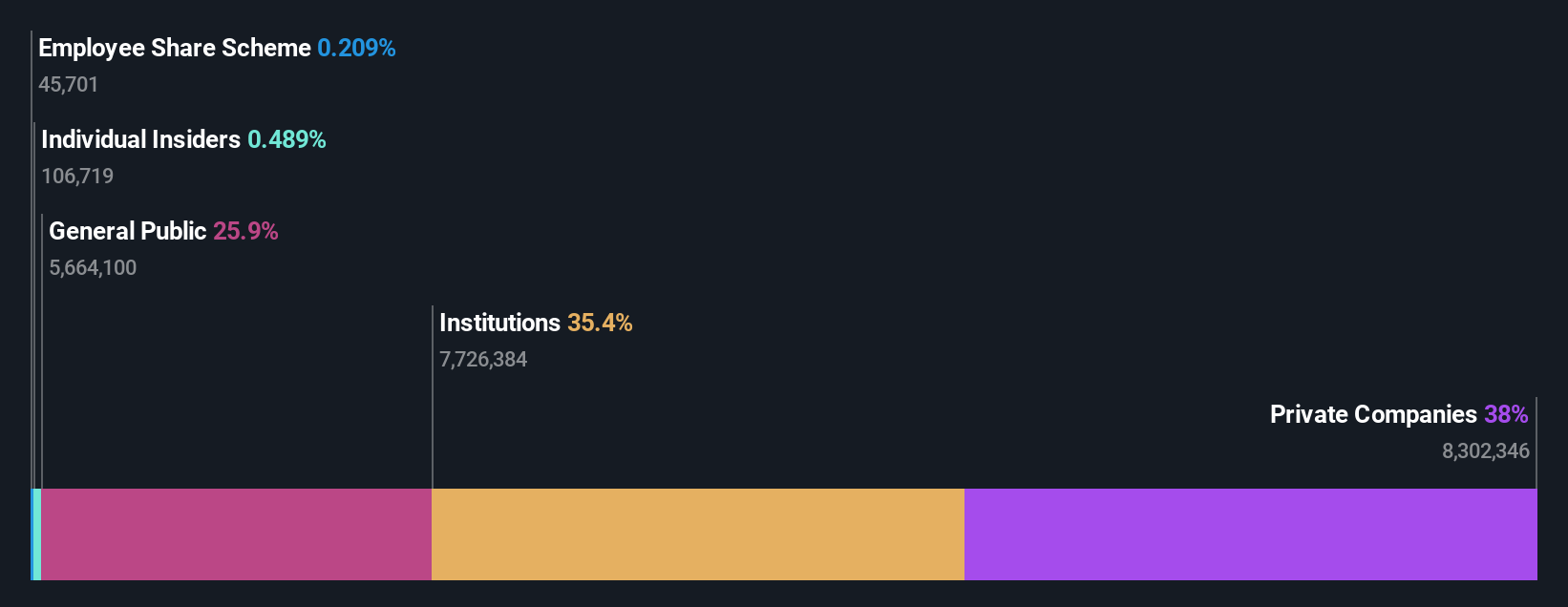This screenshot has height=607, width=1568.
Task: Click the 38% Private Companies percentage
Action: [x=1506, y=414]
